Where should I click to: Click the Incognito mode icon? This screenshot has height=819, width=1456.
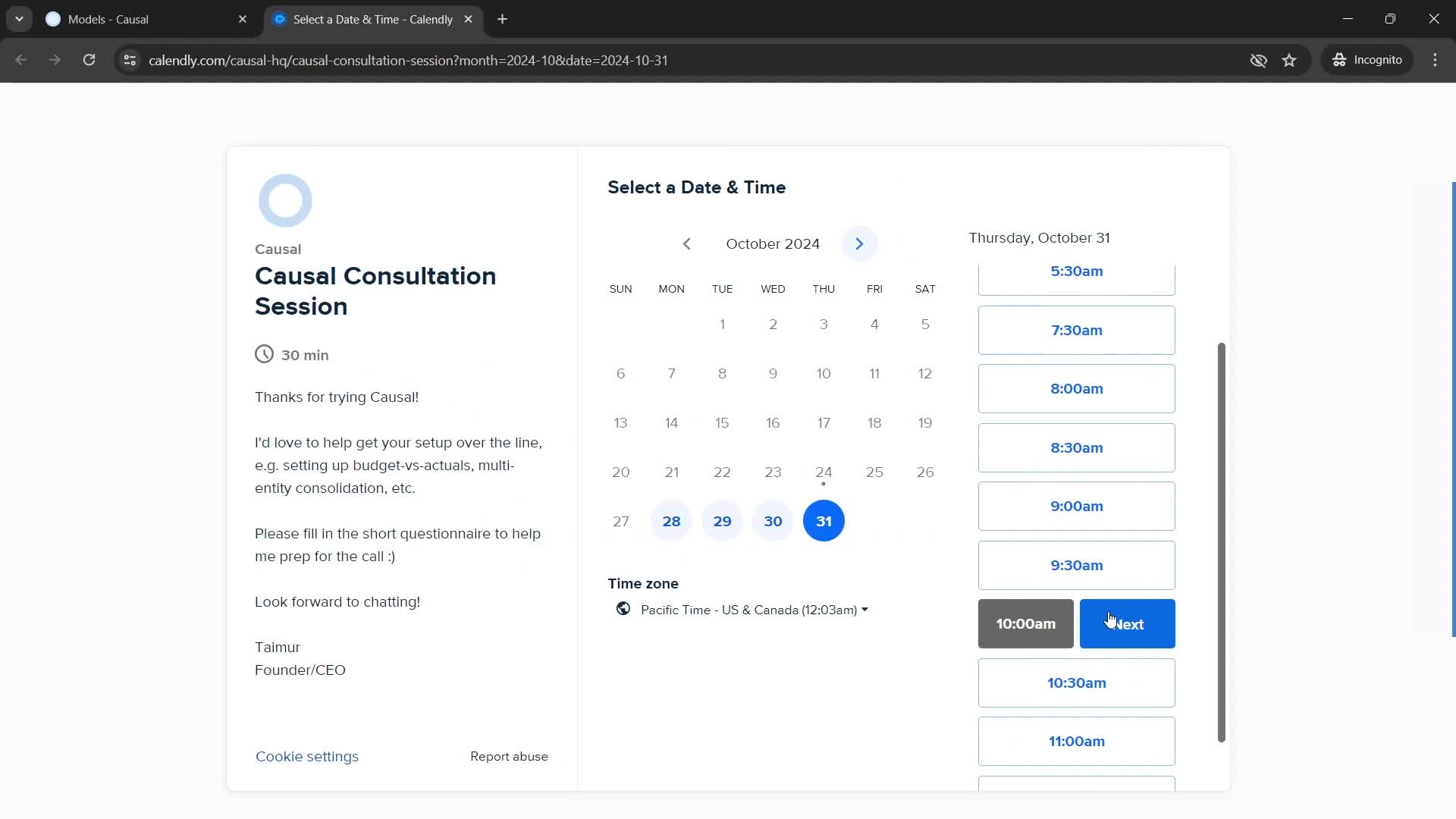tap(1340, 60)
